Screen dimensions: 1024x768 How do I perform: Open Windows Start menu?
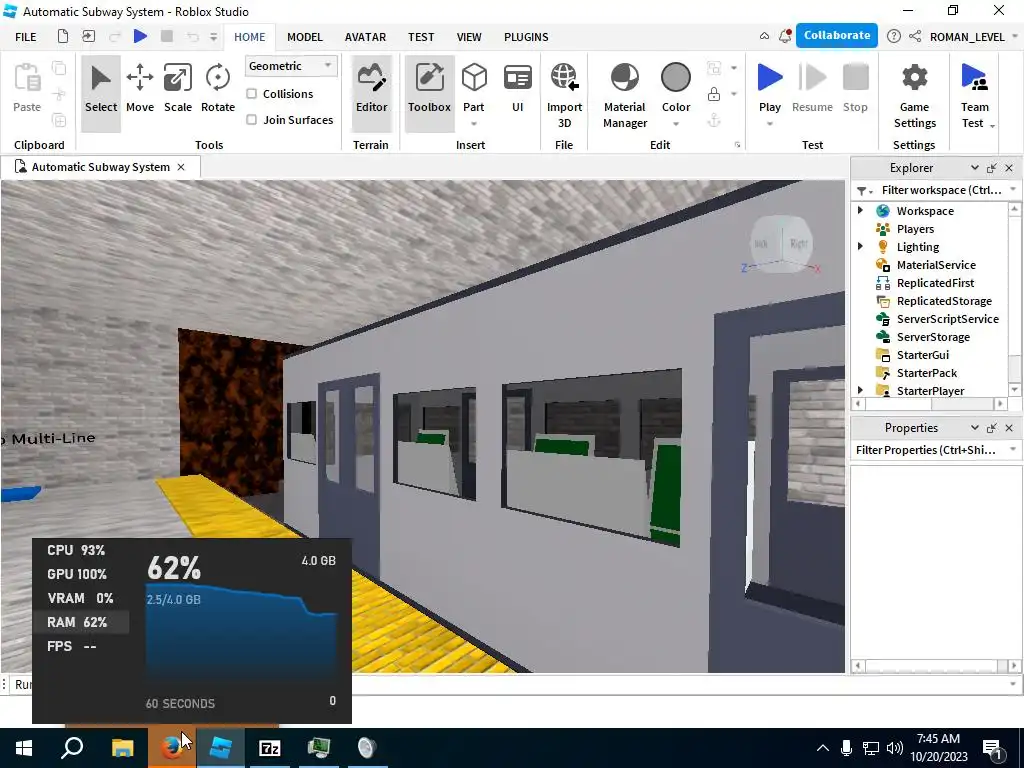point(24,748)
